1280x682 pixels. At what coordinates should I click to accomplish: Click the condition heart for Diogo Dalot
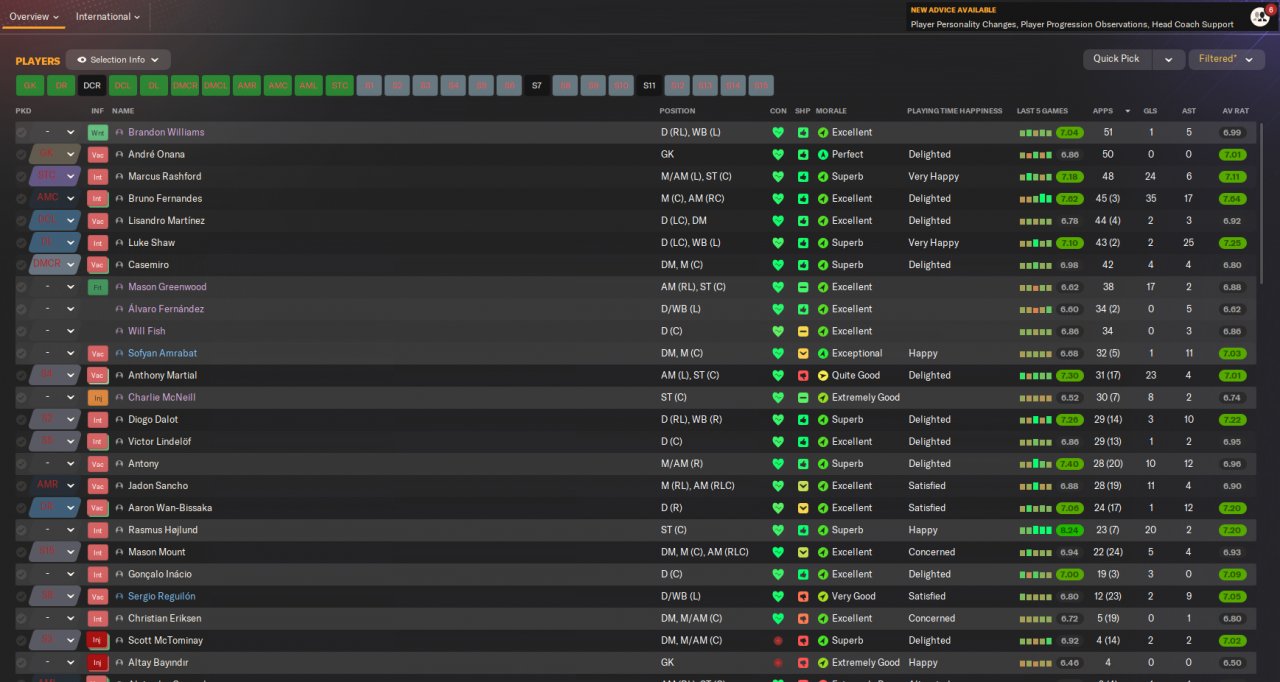(778, 420)
